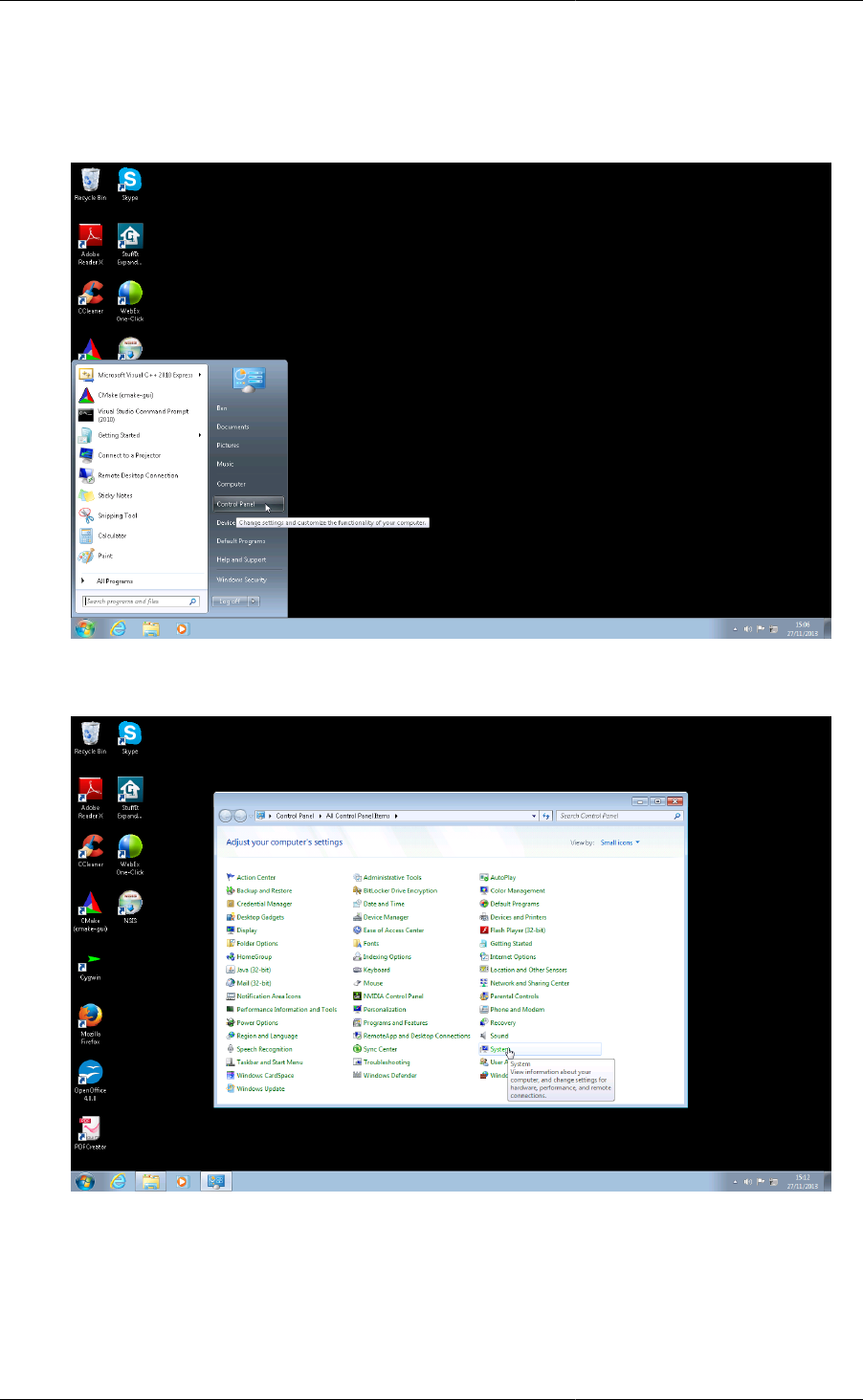Image resolution: width=863 pixels, height=1400 pixels.
Task: Expand arrow after All Control Panel Items breadcrumb
Action: tap(396, 816)
